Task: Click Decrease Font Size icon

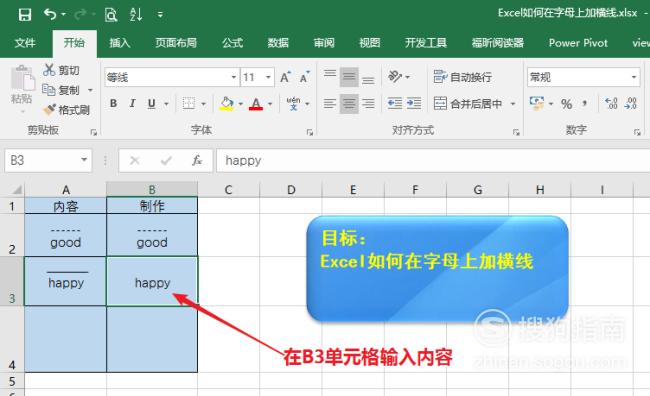Action: 305,77
